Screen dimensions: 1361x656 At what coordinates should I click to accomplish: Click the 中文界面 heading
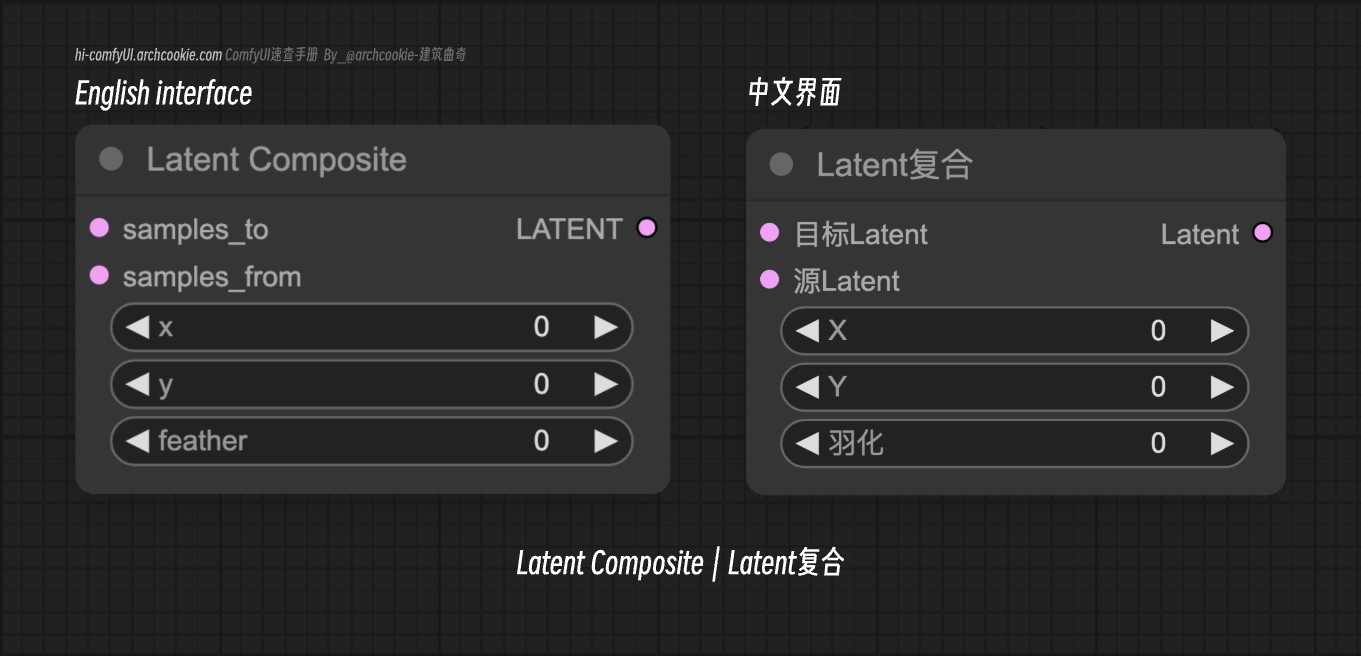[794, 93]
